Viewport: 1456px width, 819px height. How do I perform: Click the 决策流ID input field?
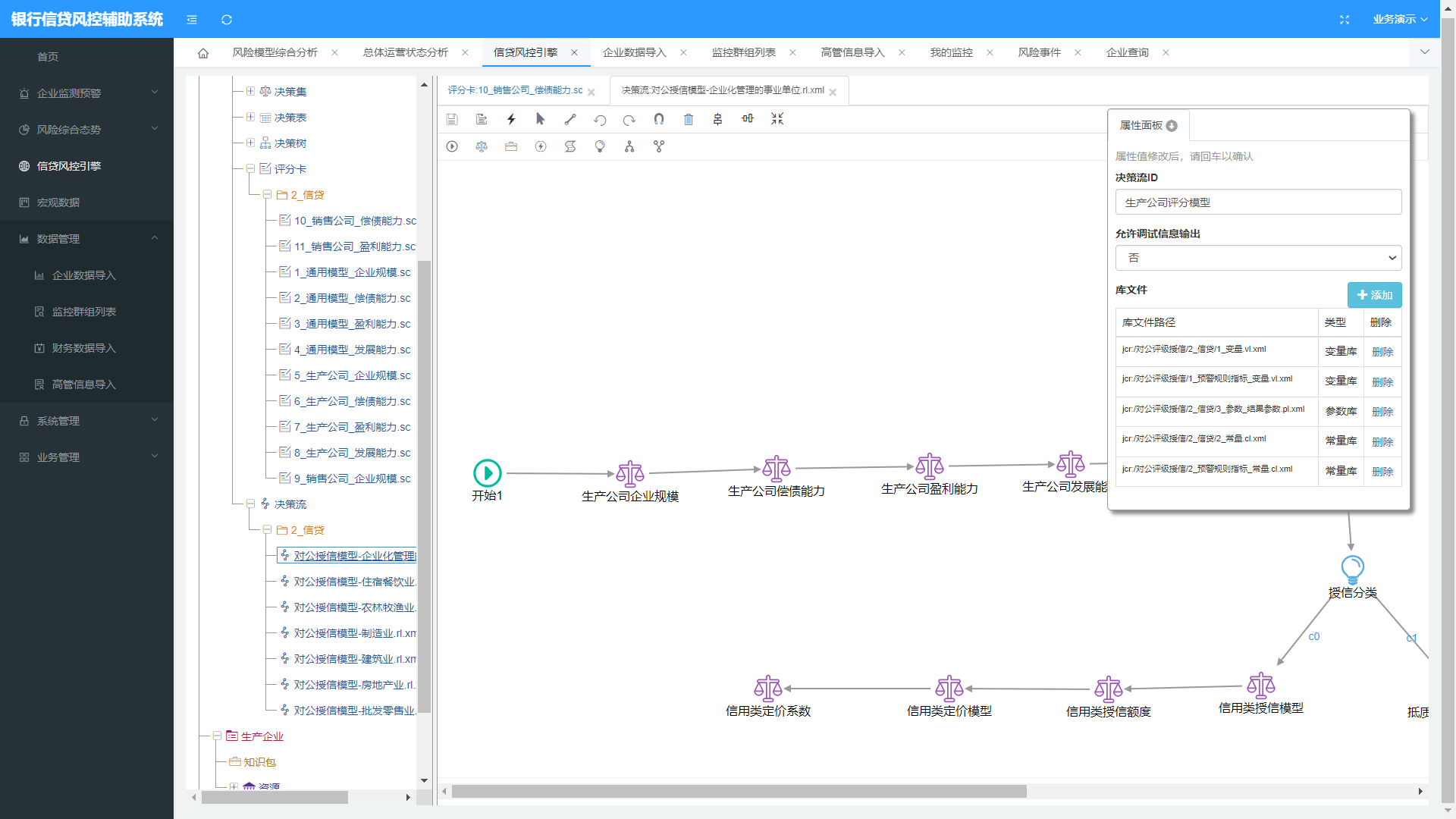pos(1258,202)
